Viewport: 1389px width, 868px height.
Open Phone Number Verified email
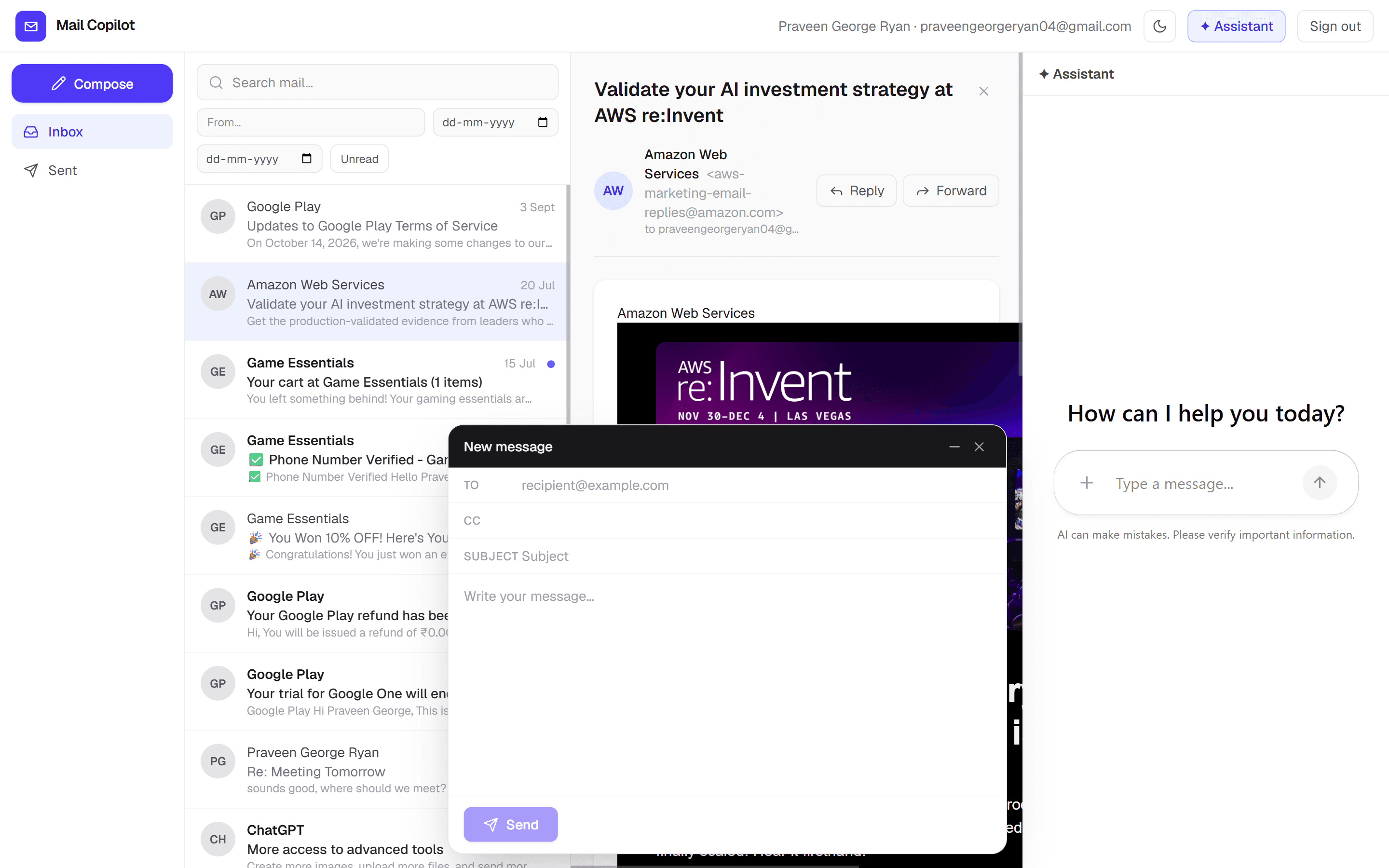(x=317, y=458)
